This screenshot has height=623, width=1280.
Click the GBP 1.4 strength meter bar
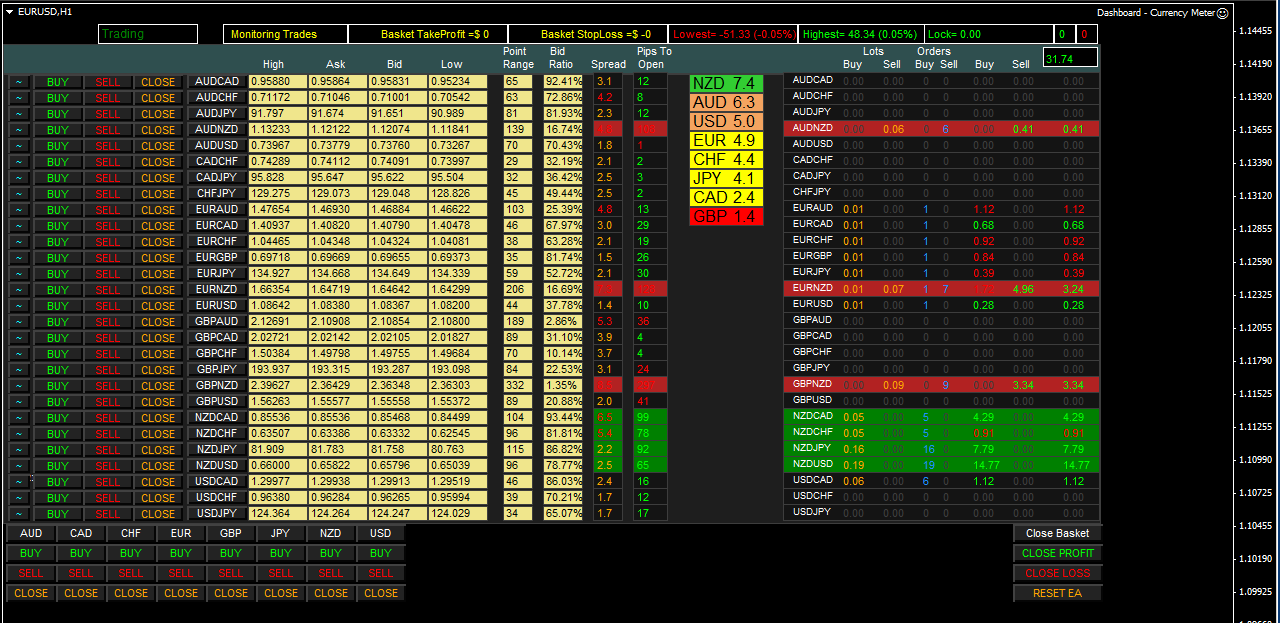726,217
